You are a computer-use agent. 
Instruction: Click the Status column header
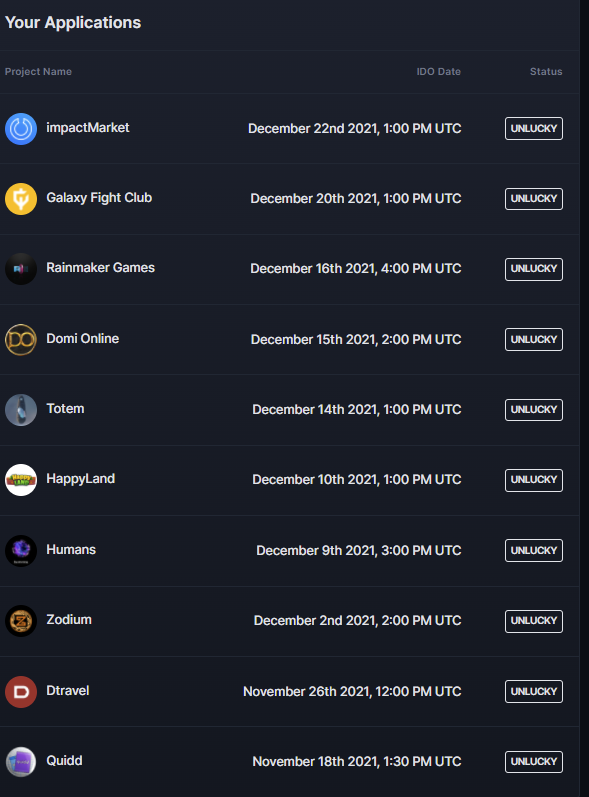546,72
